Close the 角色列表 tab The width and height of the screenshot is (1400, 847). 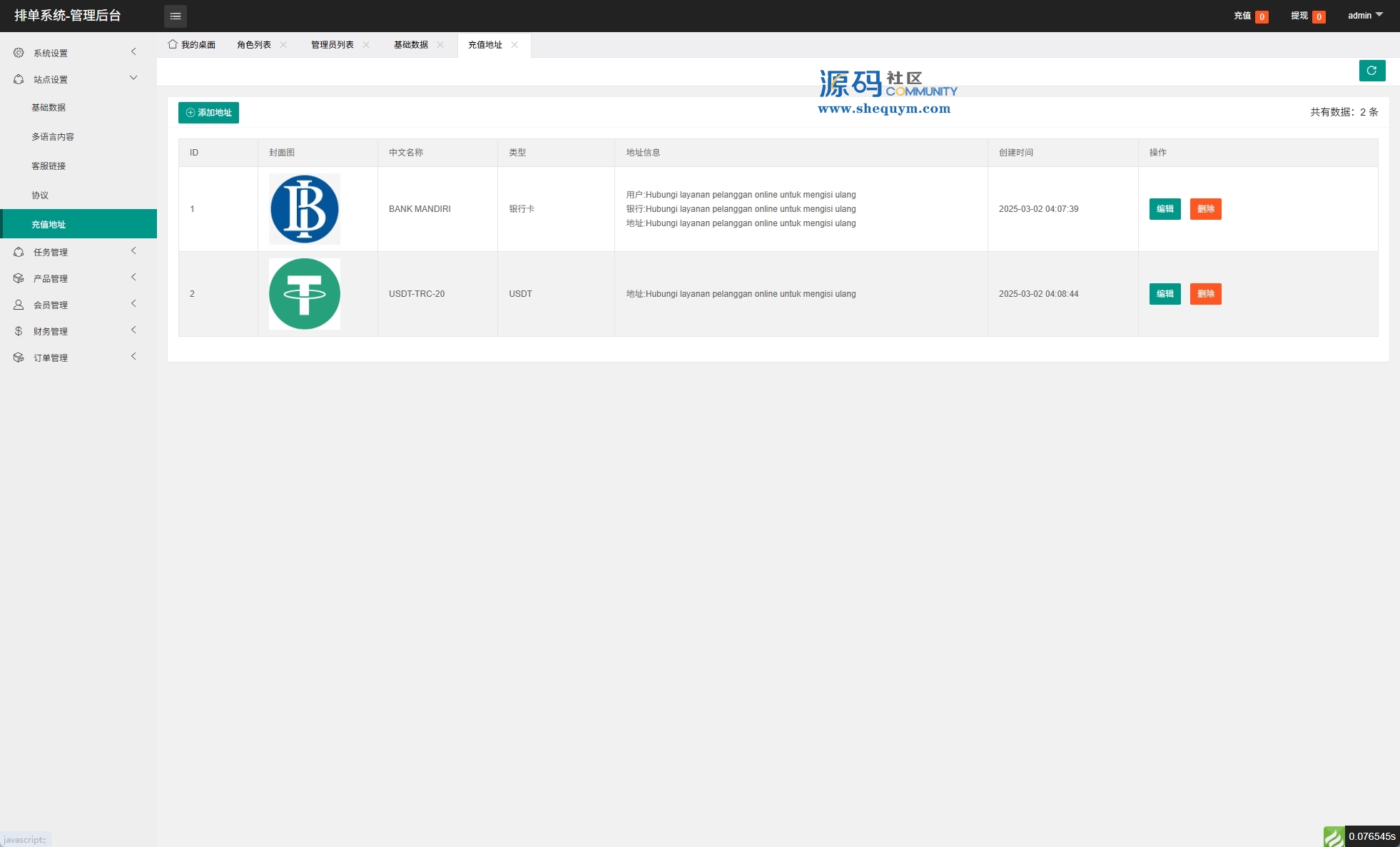pos(283,44)
